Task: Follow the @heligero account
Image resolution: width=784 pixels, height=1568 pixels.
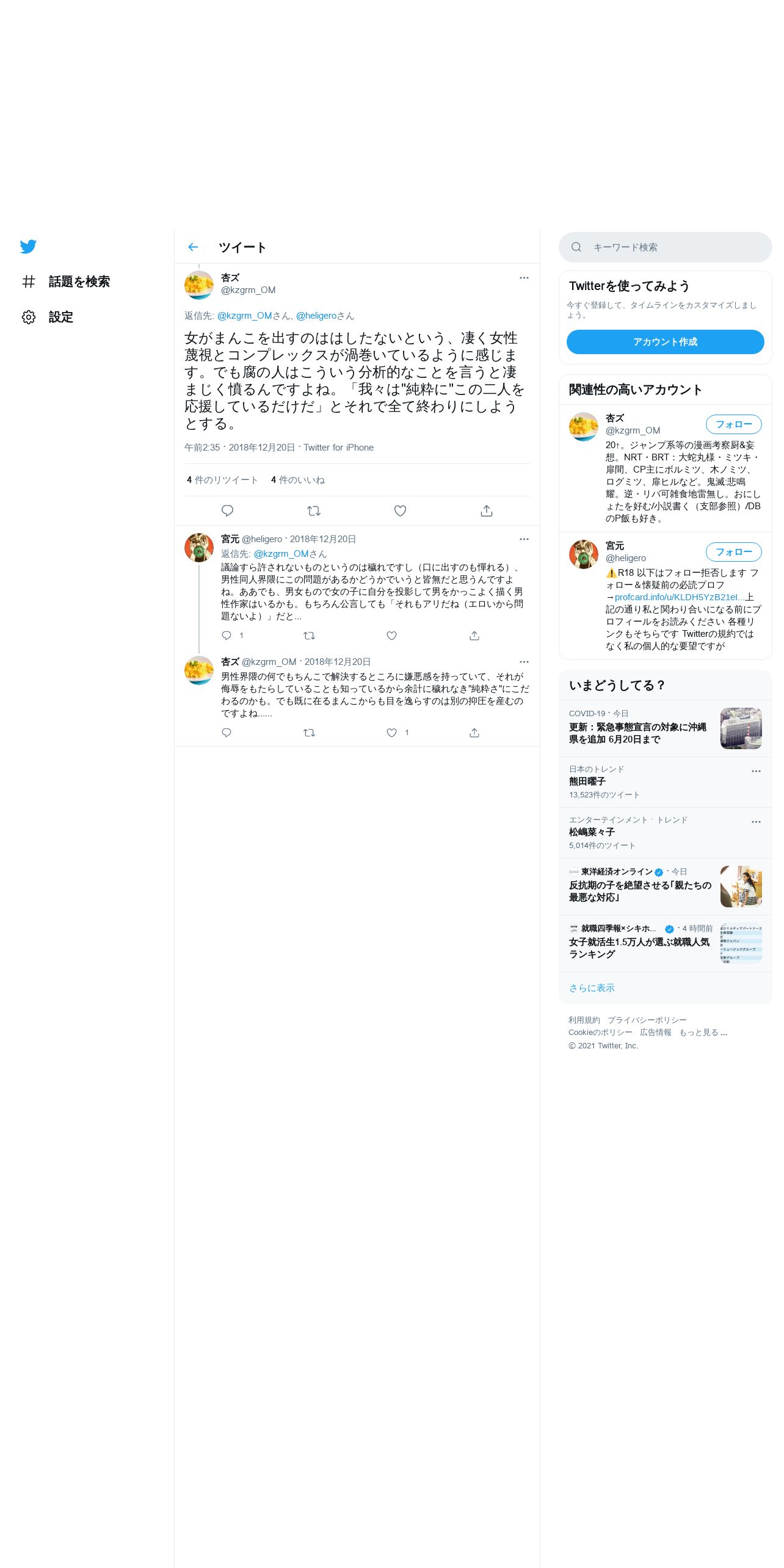Action: pyautogui.click(x=734, y=552)
